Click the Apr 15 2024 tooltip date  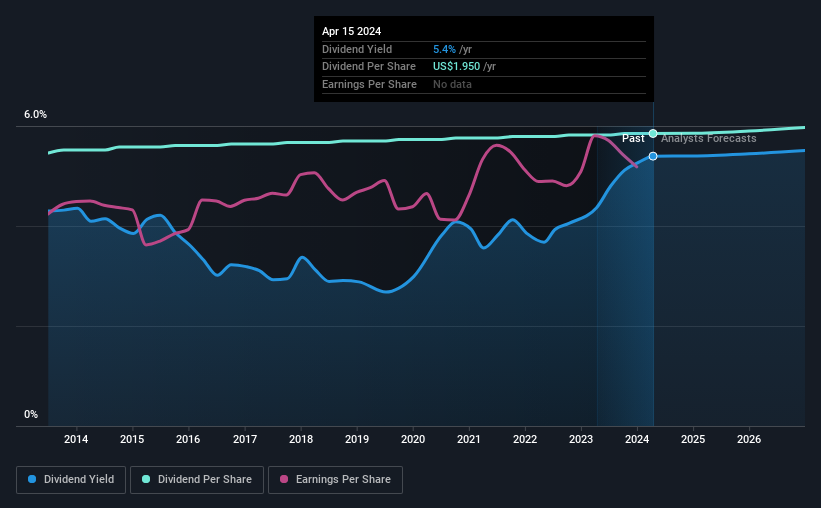coord(351,31)
